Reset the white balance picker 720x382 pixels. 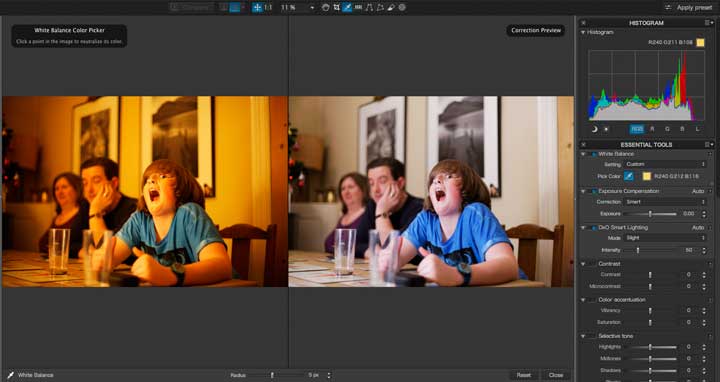click(523, 375)
